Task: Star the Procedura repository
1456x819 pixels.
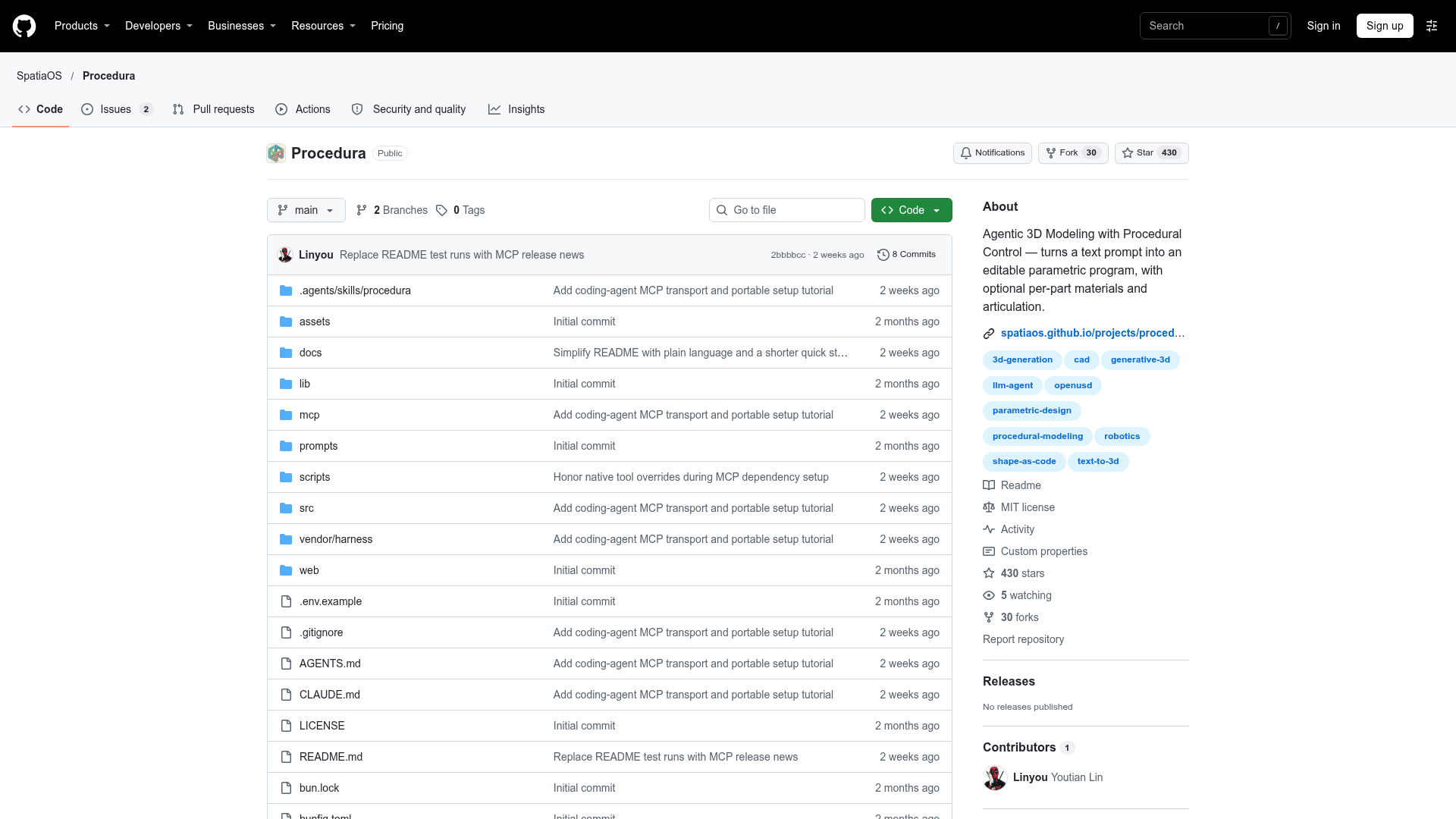Action: pos(1151,153)
